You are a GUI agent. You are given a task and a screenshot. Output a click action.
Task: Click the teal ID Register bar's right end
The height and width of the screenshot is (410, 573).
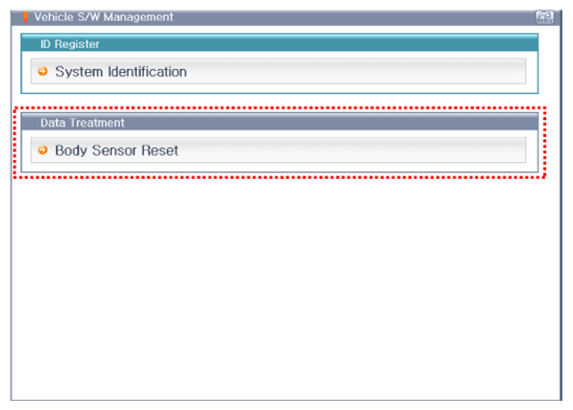512,44
